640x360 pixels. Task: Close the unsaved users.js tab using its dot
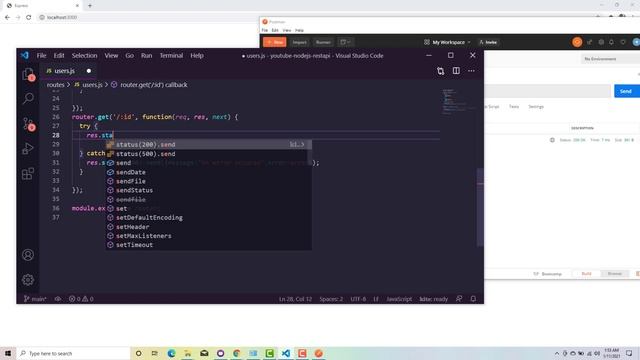(89, 71)
